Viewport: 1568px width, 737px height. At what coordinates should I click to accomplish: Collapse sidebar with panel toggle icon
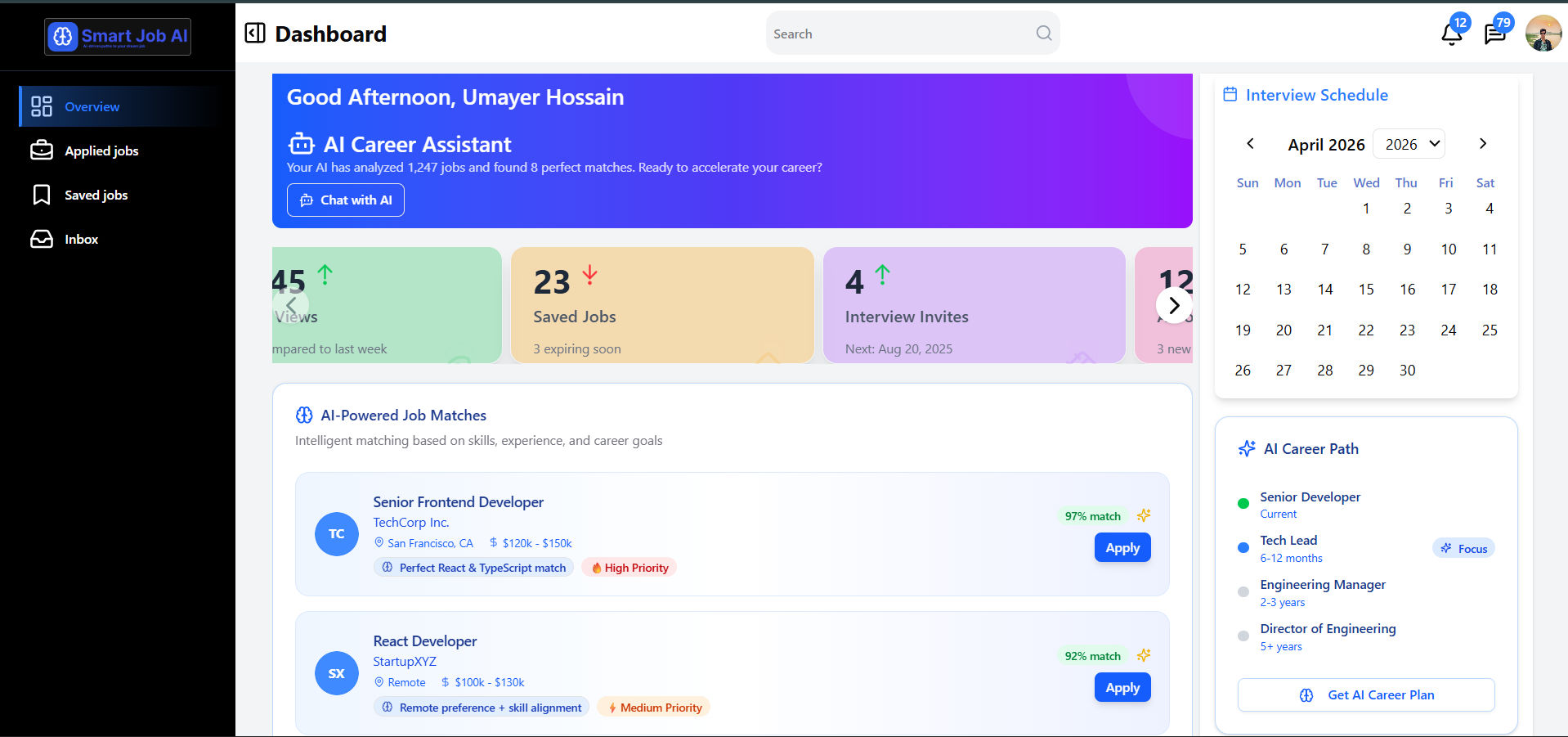click(255, 33)
